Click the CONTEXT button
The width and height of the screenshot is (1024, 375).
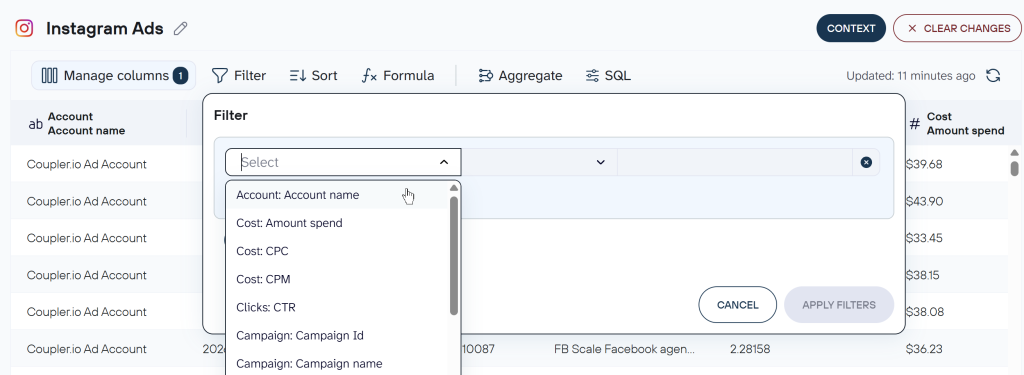coord(851,28)
